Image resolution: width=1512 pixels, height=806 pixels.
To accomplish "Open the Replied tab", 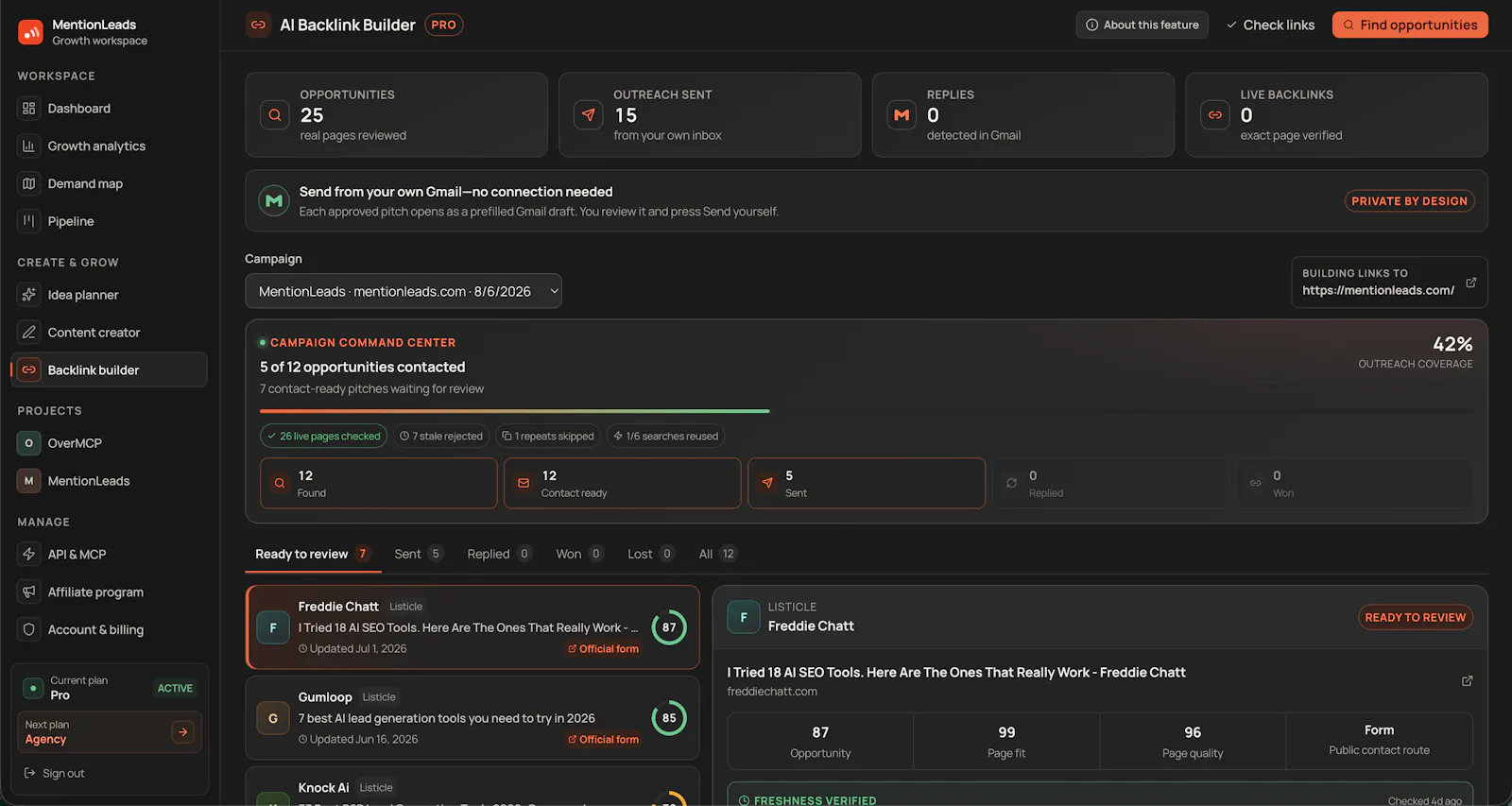I will 500,554.
